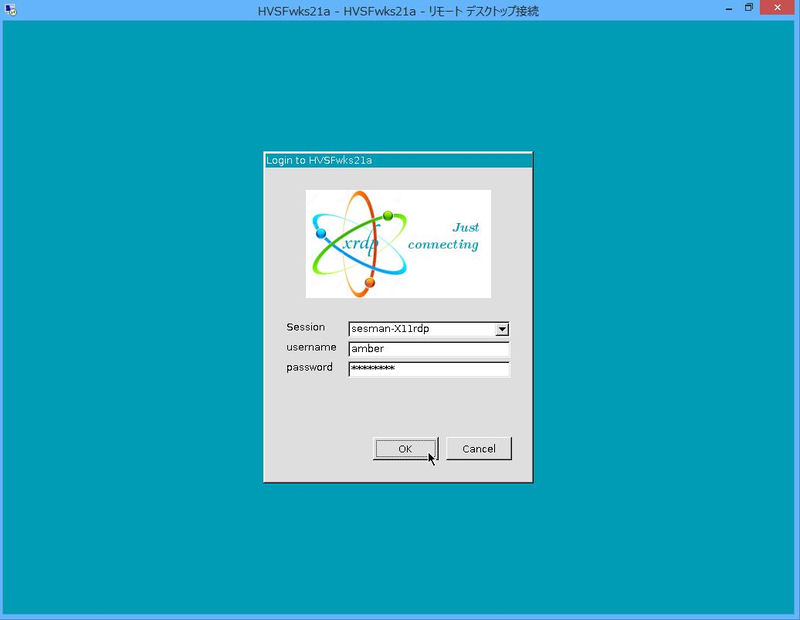This screenshot has width=800, height=620.
Task: Restore down the Remote Desktop window
Action: click(x=749, y=8)
